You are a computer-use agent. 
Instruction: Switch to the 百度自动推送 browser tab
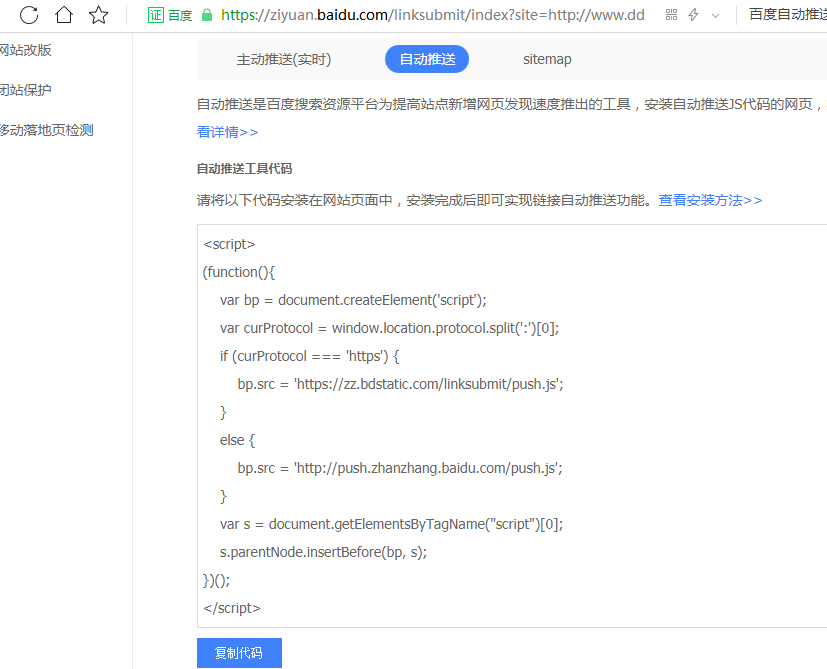787,14
